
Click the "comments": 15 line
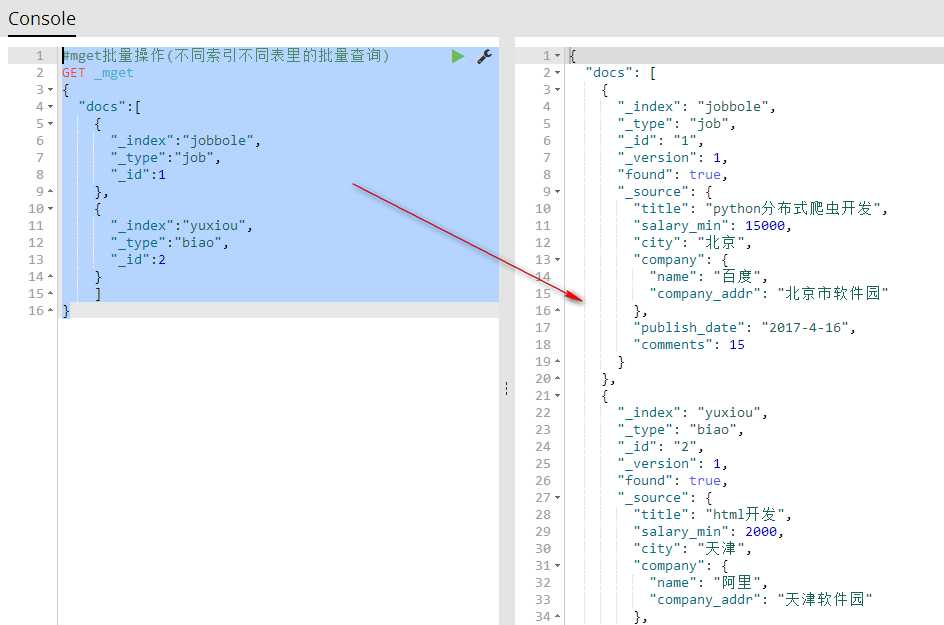(x=689, y=344)
